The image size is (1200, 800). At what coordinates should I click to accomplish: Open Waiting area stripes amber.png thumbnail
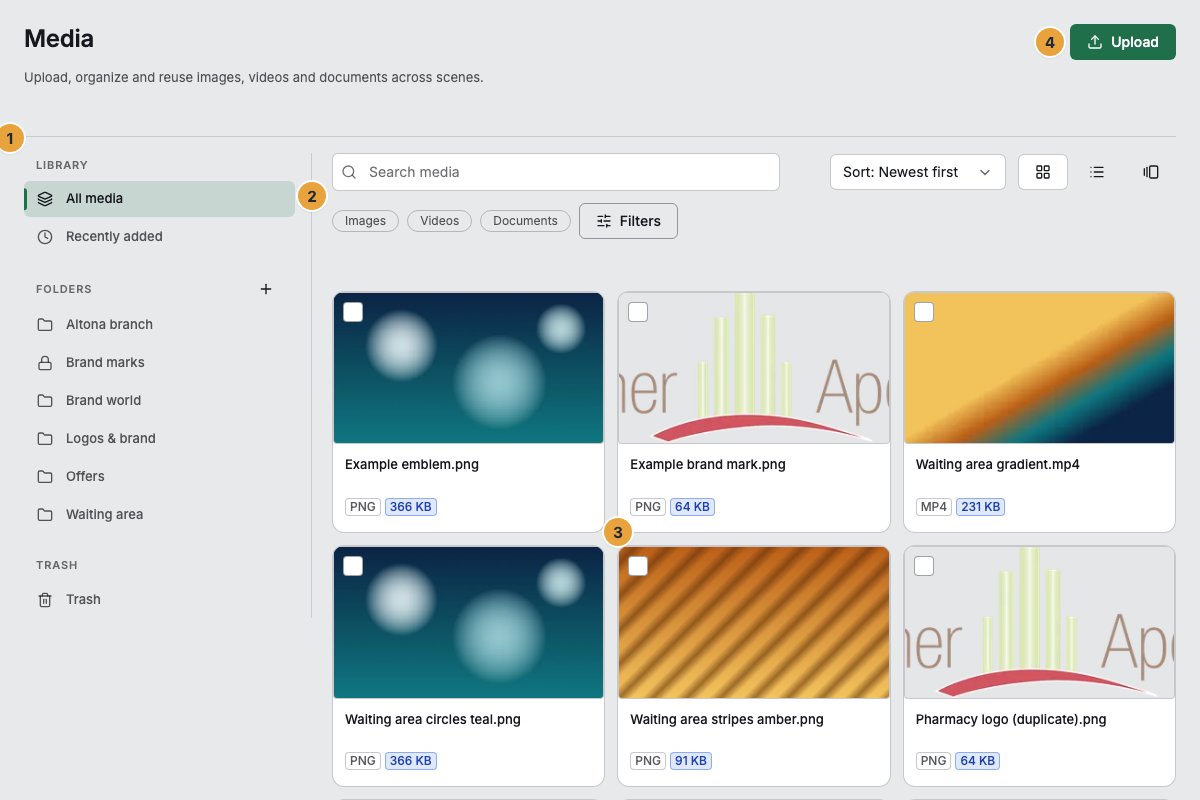[754, 622]
